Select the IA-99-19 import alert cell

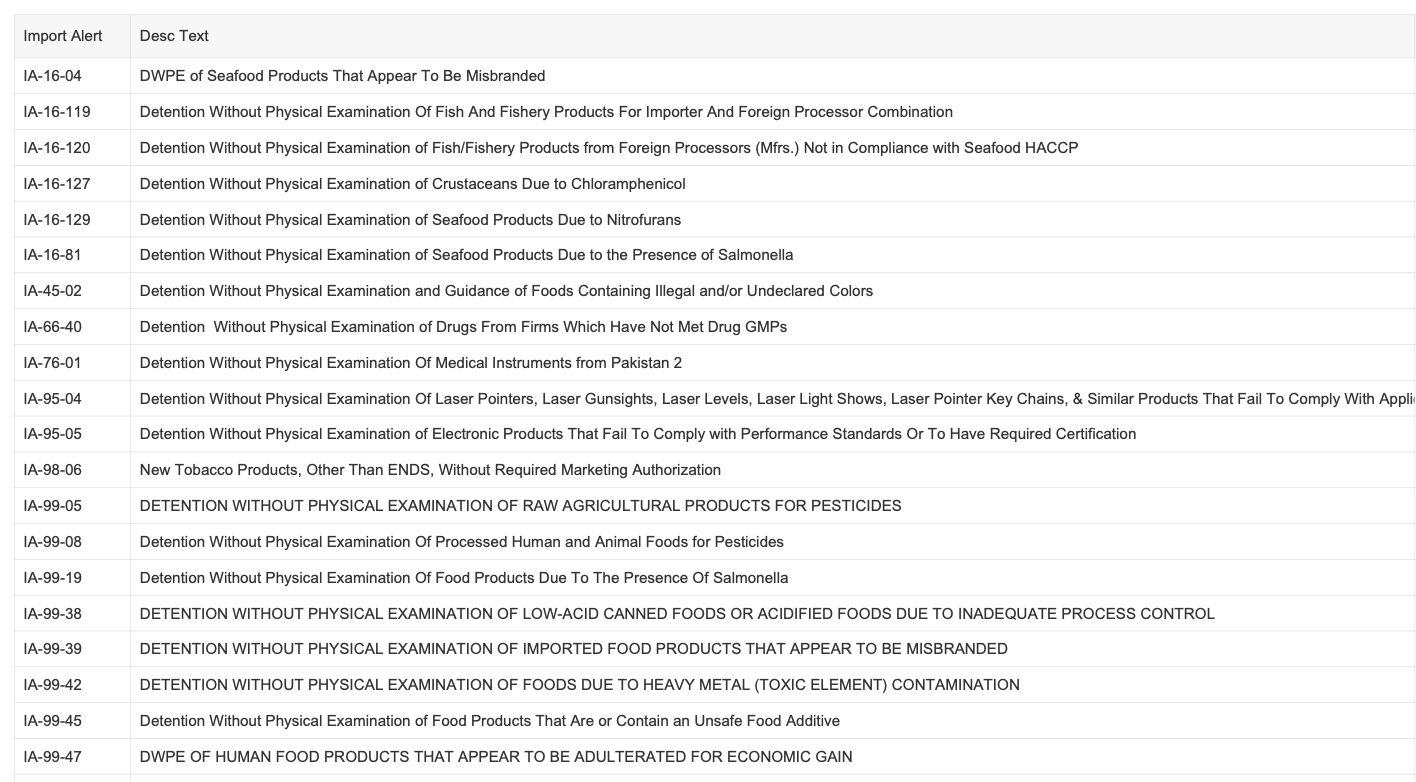pyautogui.click(x=53, y=578)
